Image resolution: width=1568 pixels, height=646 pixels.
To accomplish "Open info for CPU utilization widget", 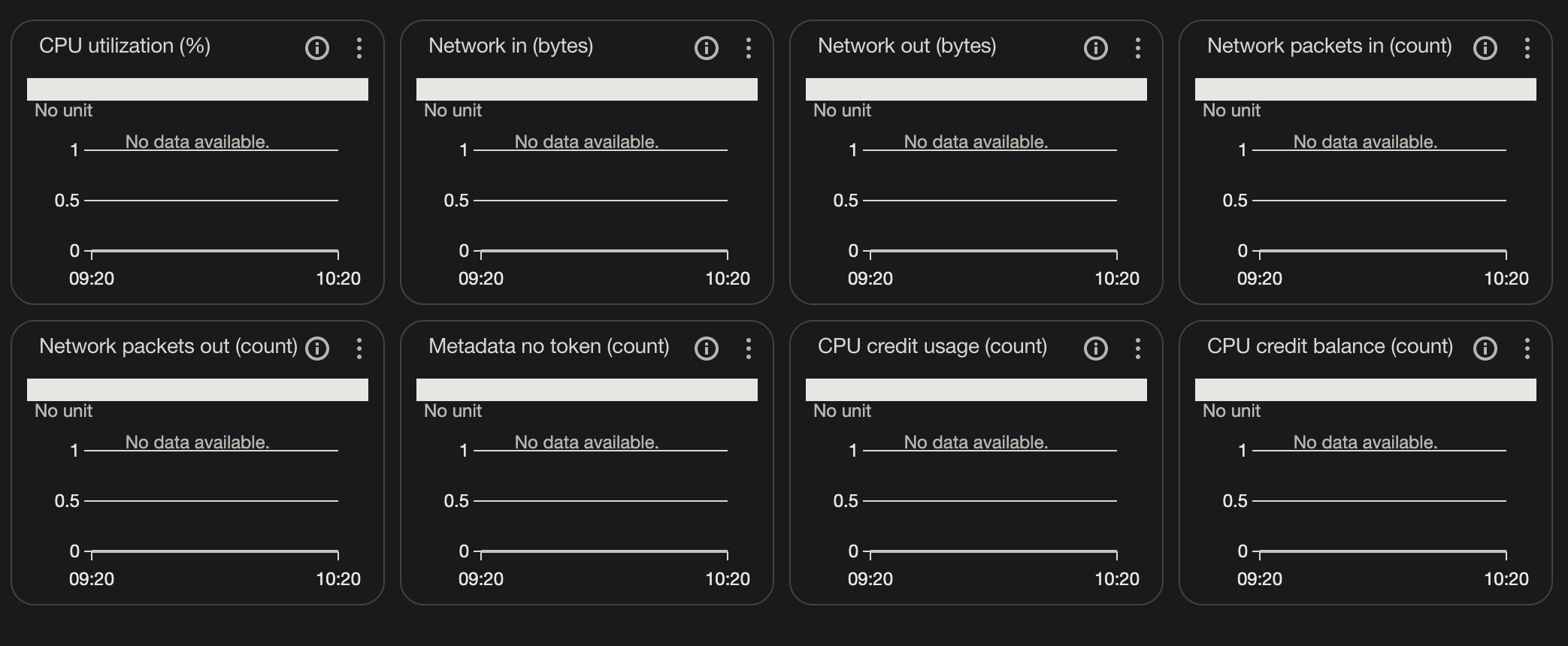I will pos(317,48).
